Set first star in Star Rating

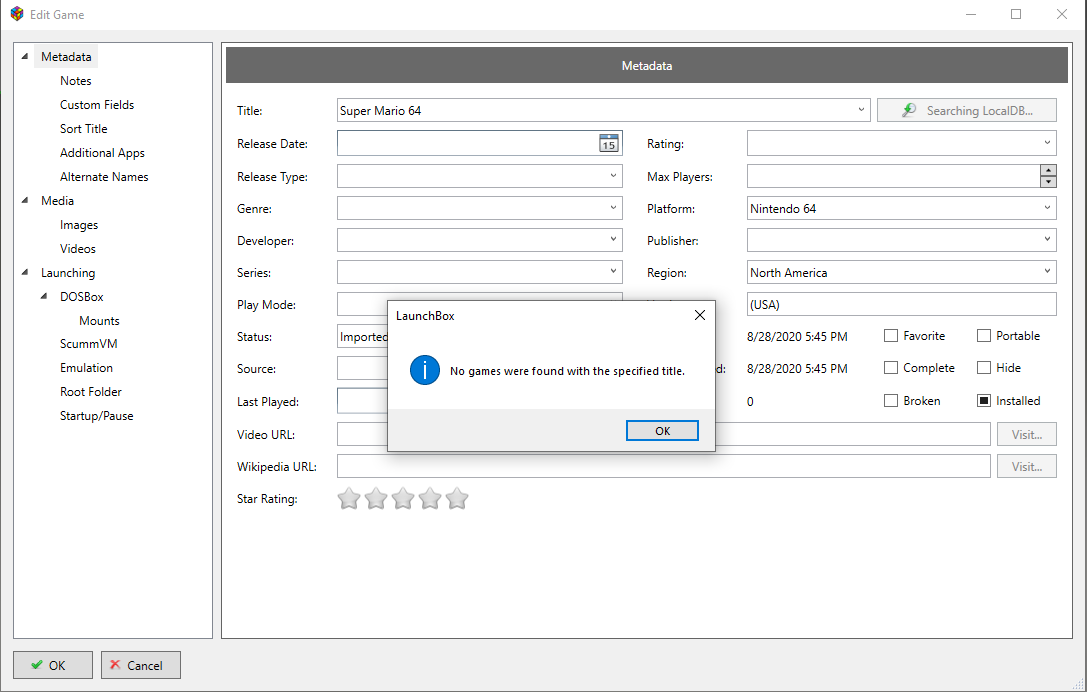point(349,499)
